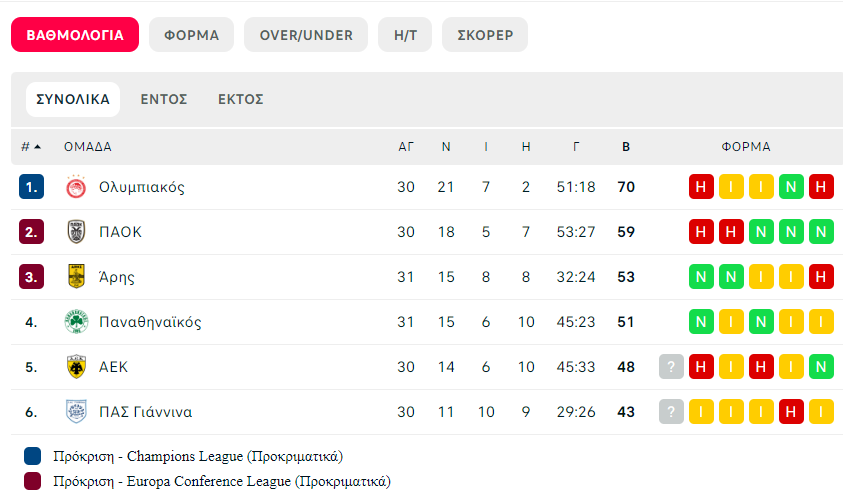The width and height of the screenshot is (843, 499).
Task: Show the ΕΝΤΟΣ home standings
Action: (x=164, y=99)
